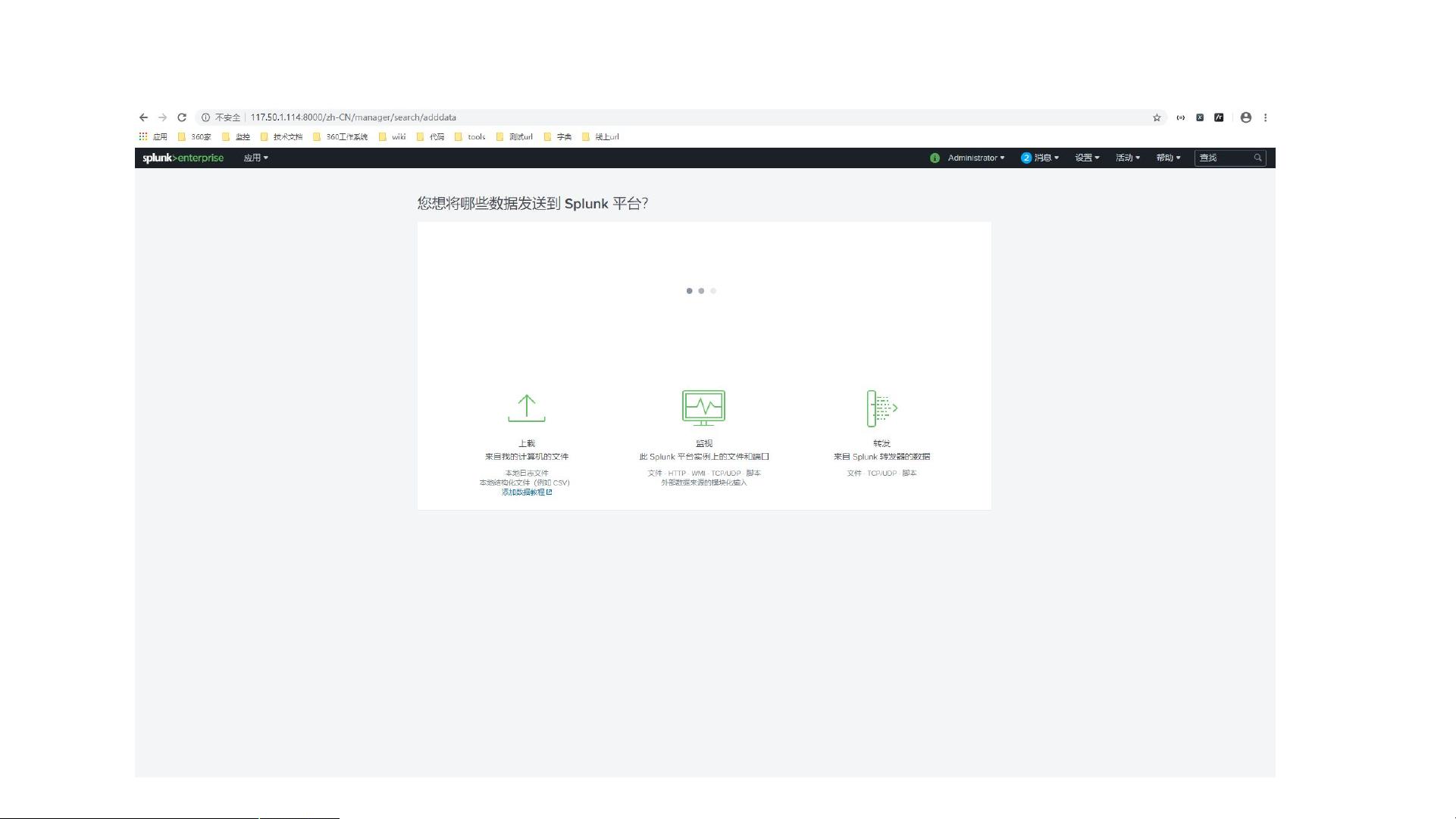Click the 外部数据来源的模块化输入 text

[x=704, y=483]
